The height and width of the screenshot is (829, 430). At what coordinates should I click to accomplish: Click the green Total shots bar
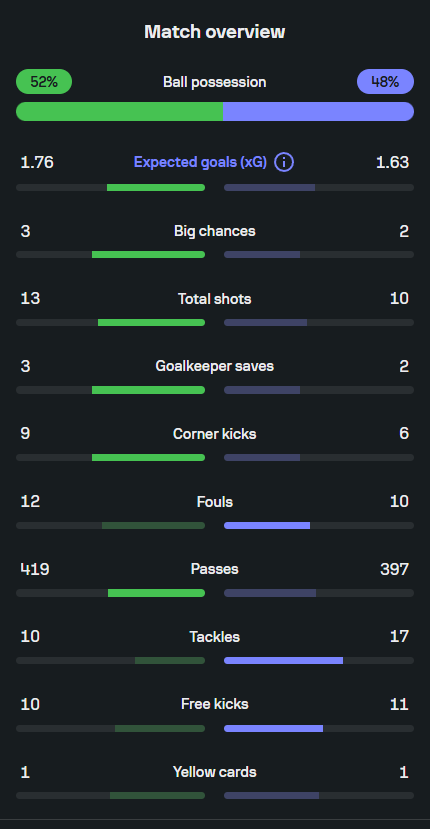coord(151,323)
